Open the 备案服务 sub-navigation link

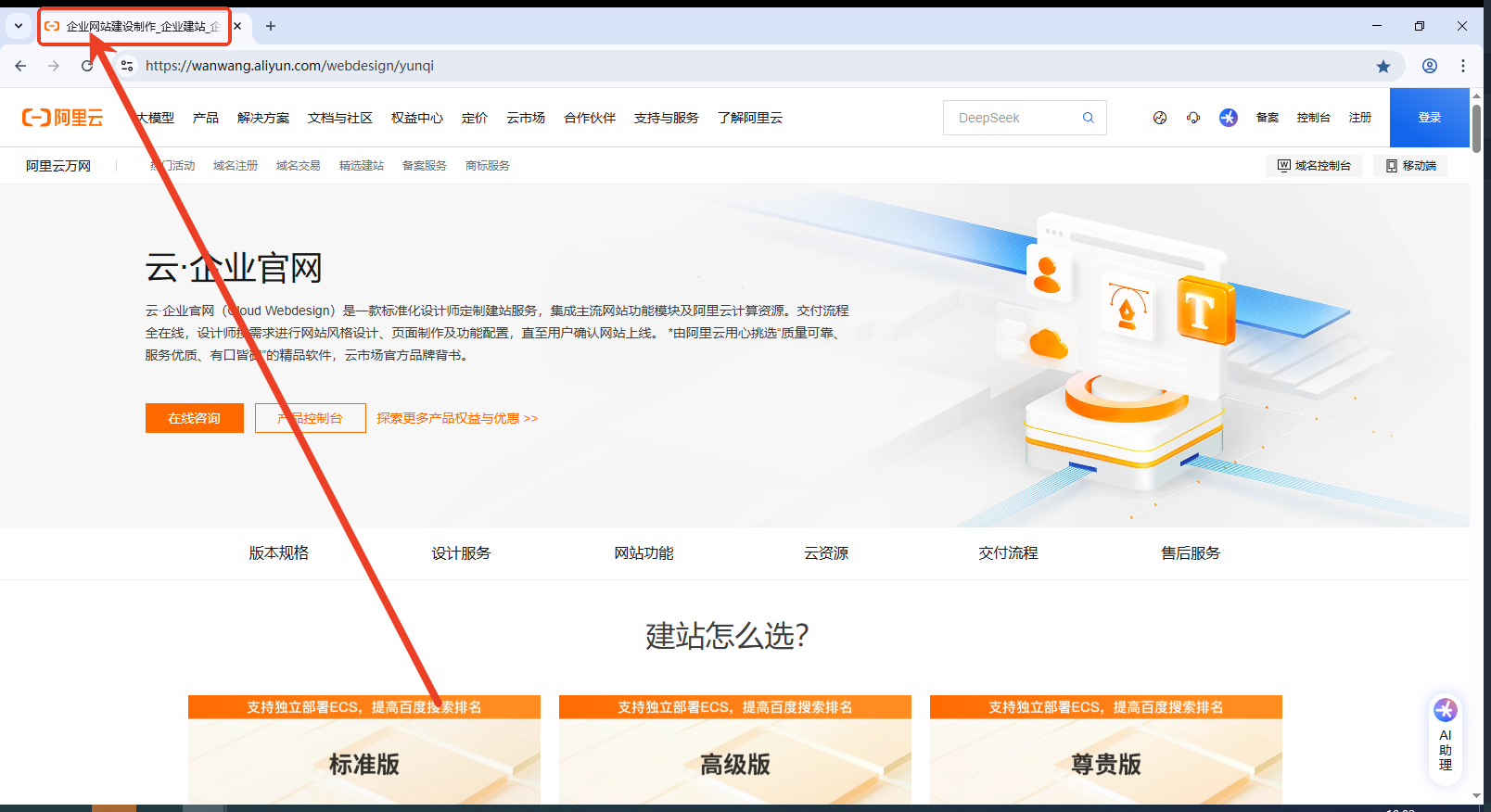[425, 166]
